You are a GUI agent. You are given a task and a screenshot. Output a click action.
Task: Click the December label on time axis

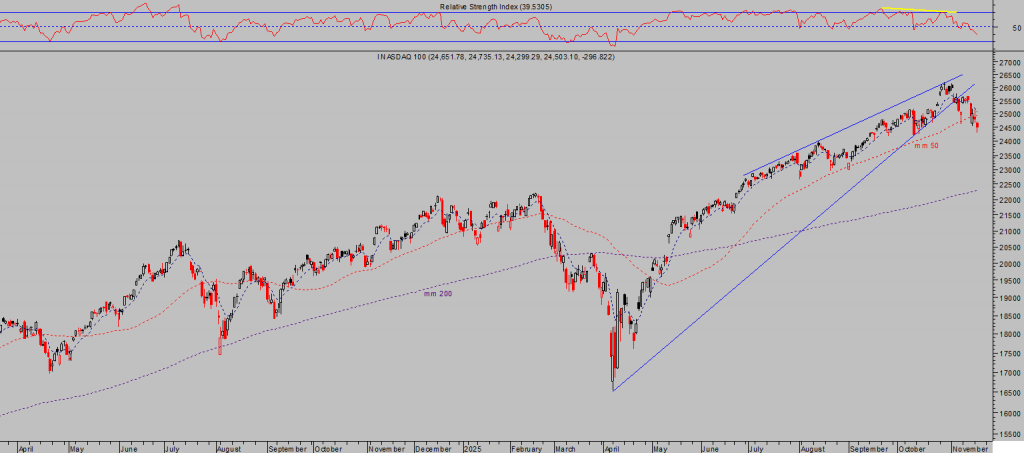point(431,447)
